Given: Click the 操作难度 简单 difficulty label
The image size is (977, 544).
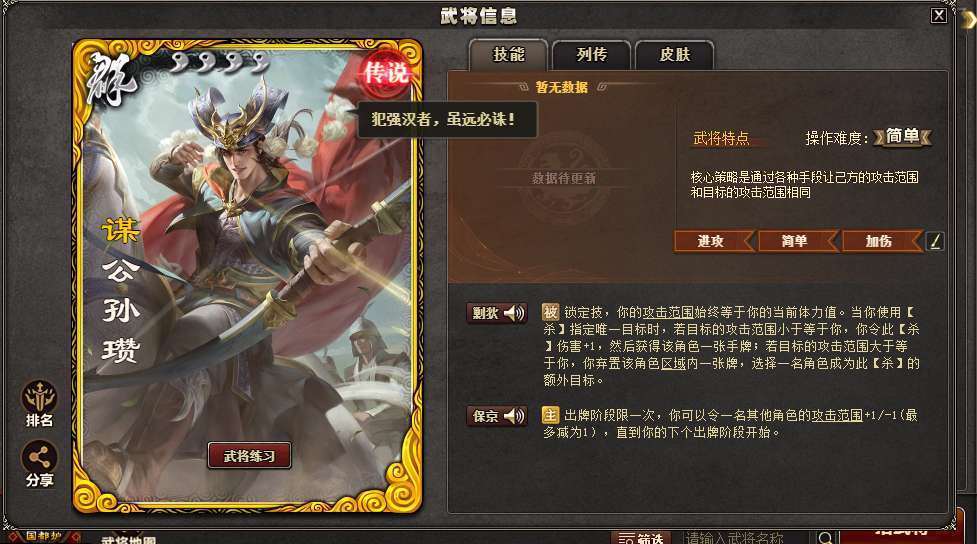Looking at the screenshot, I should 902,136.
